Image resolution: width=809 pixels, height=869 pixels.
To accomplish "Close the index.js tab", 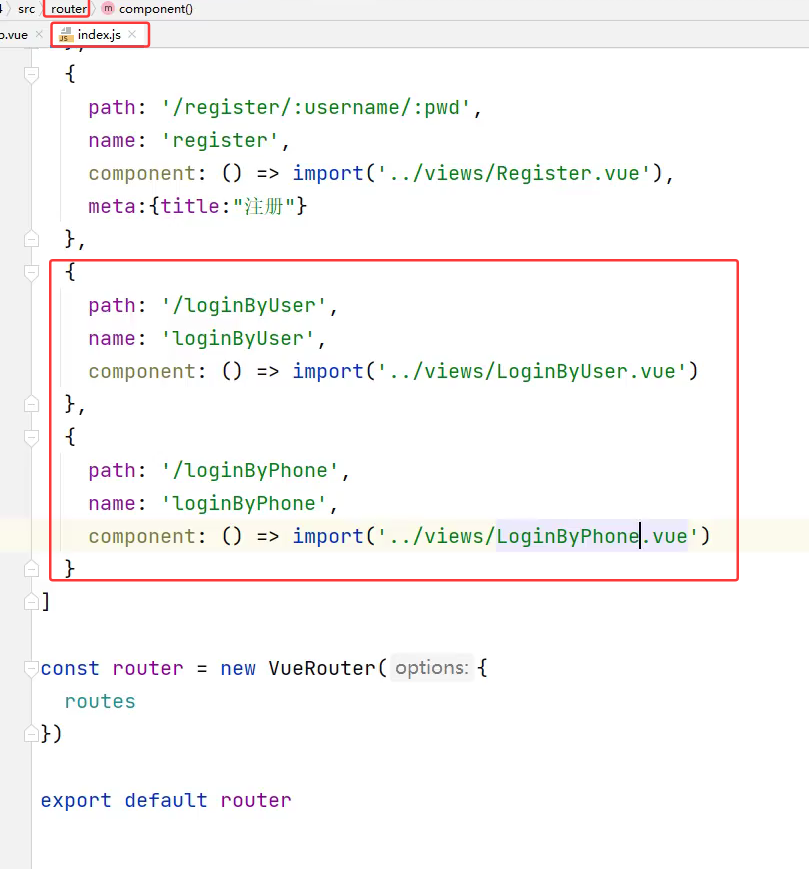I will coord(132,34).
